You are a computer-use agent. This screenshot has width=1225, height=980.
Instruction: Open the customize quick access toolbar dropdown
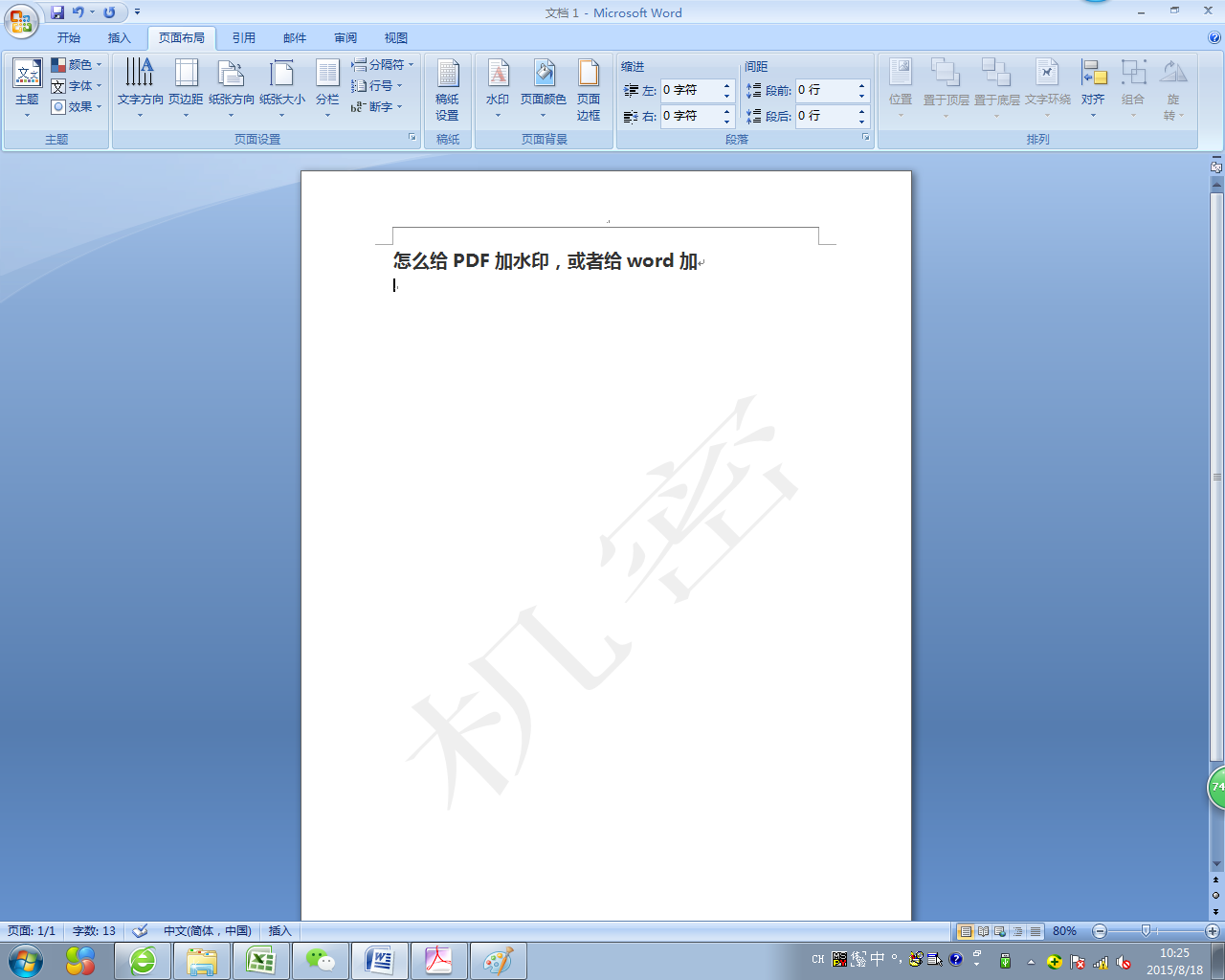137,12
